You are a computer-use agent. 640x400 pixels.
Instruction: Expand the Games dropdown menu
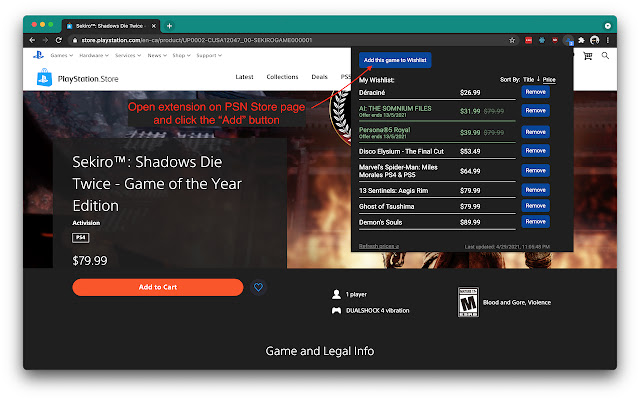pyautogui.click(x=61, y=55)
